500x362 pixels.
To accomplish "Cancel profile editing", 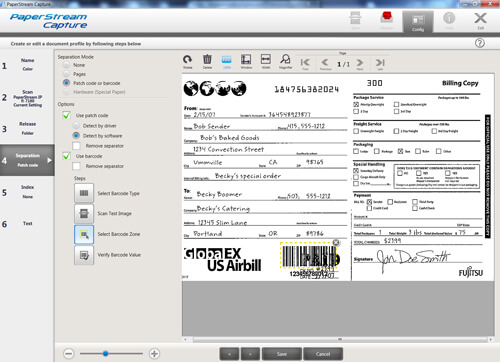I will coord(323,354).
